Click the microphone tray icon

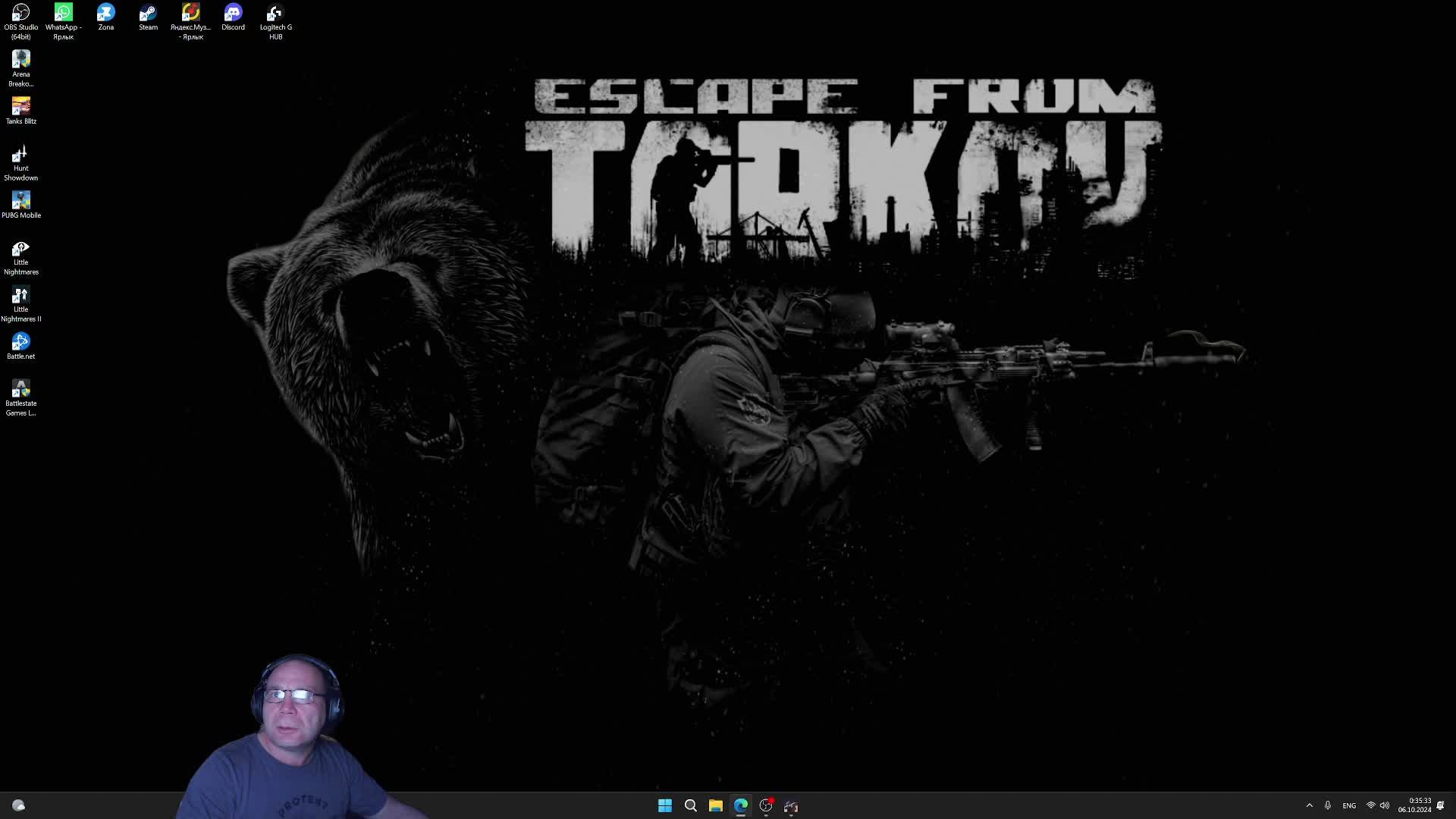click(x=1327, y=805)
